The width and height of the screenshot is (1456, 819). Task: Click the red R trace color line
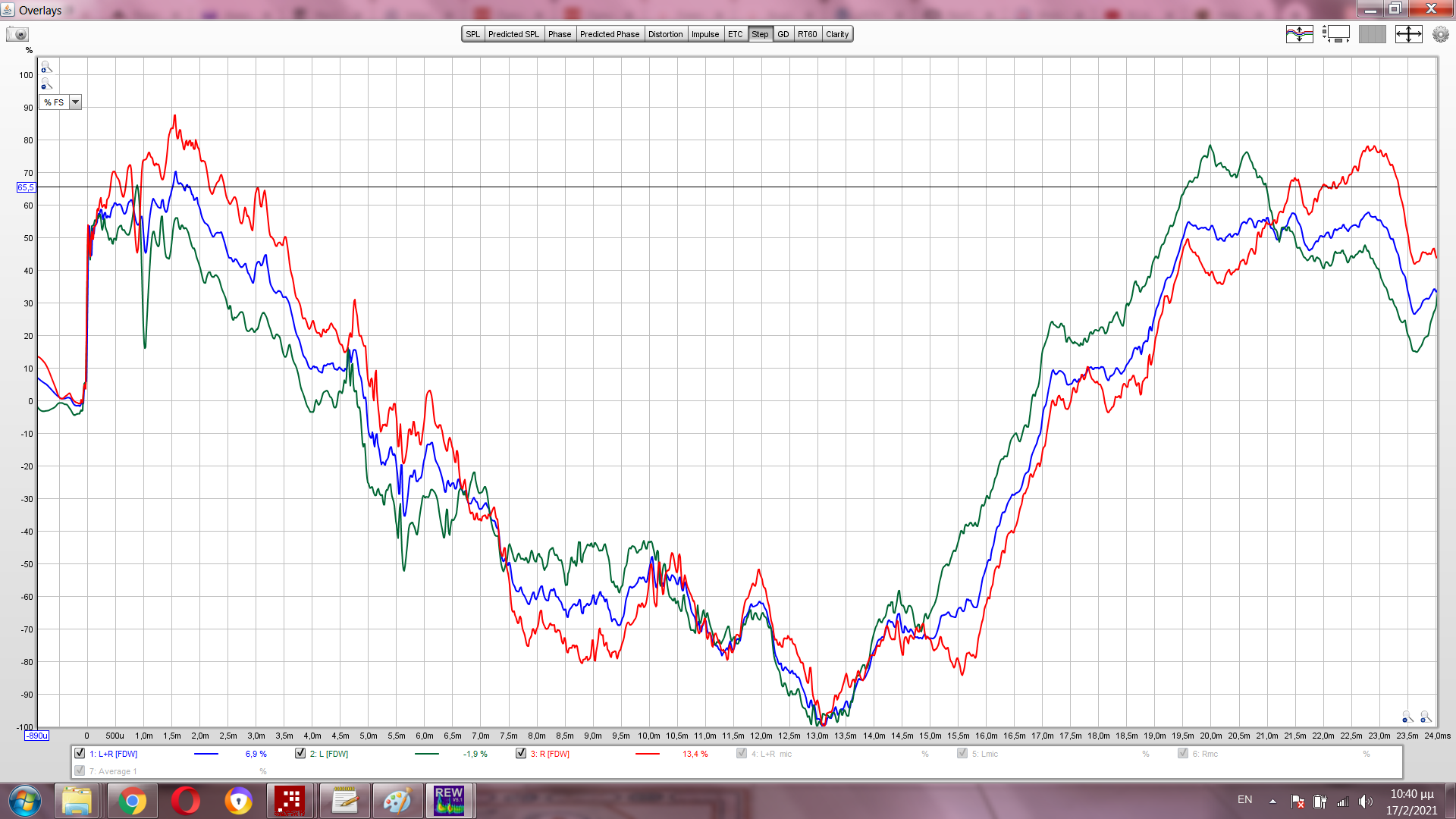pos(647,754)
